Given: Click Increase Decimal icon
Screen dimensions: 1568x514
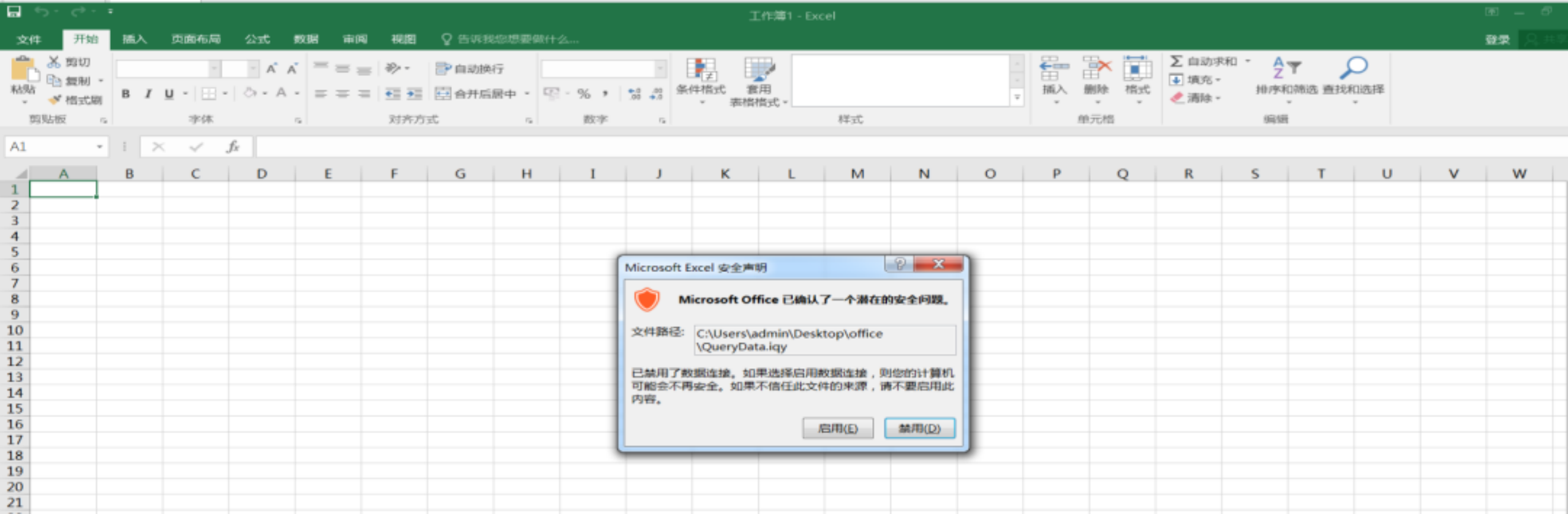Looking at the screenshot, I should click(x=635, y=94).
